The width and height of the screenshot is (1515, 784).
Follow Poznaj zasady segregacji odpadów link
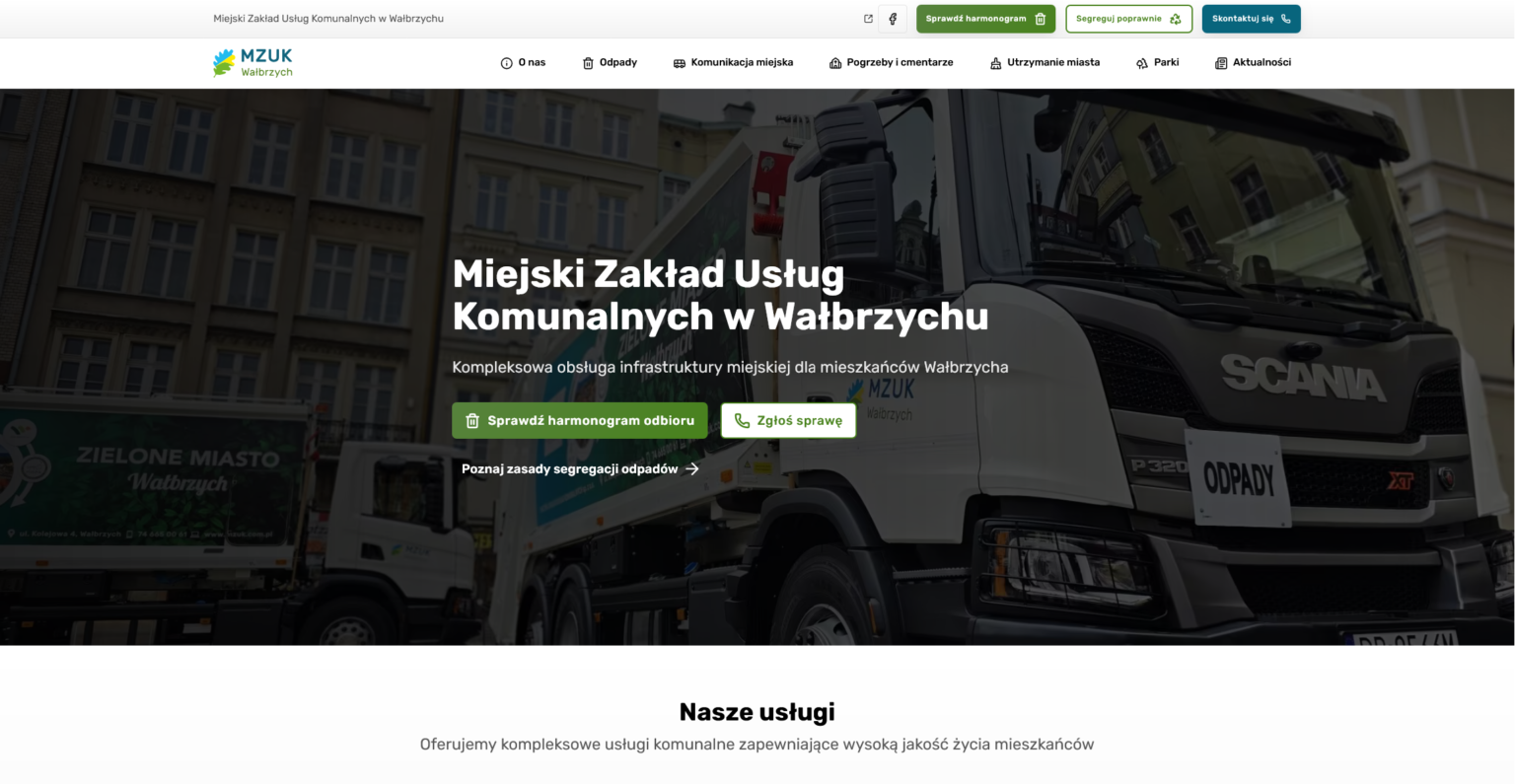click(580, 468)
